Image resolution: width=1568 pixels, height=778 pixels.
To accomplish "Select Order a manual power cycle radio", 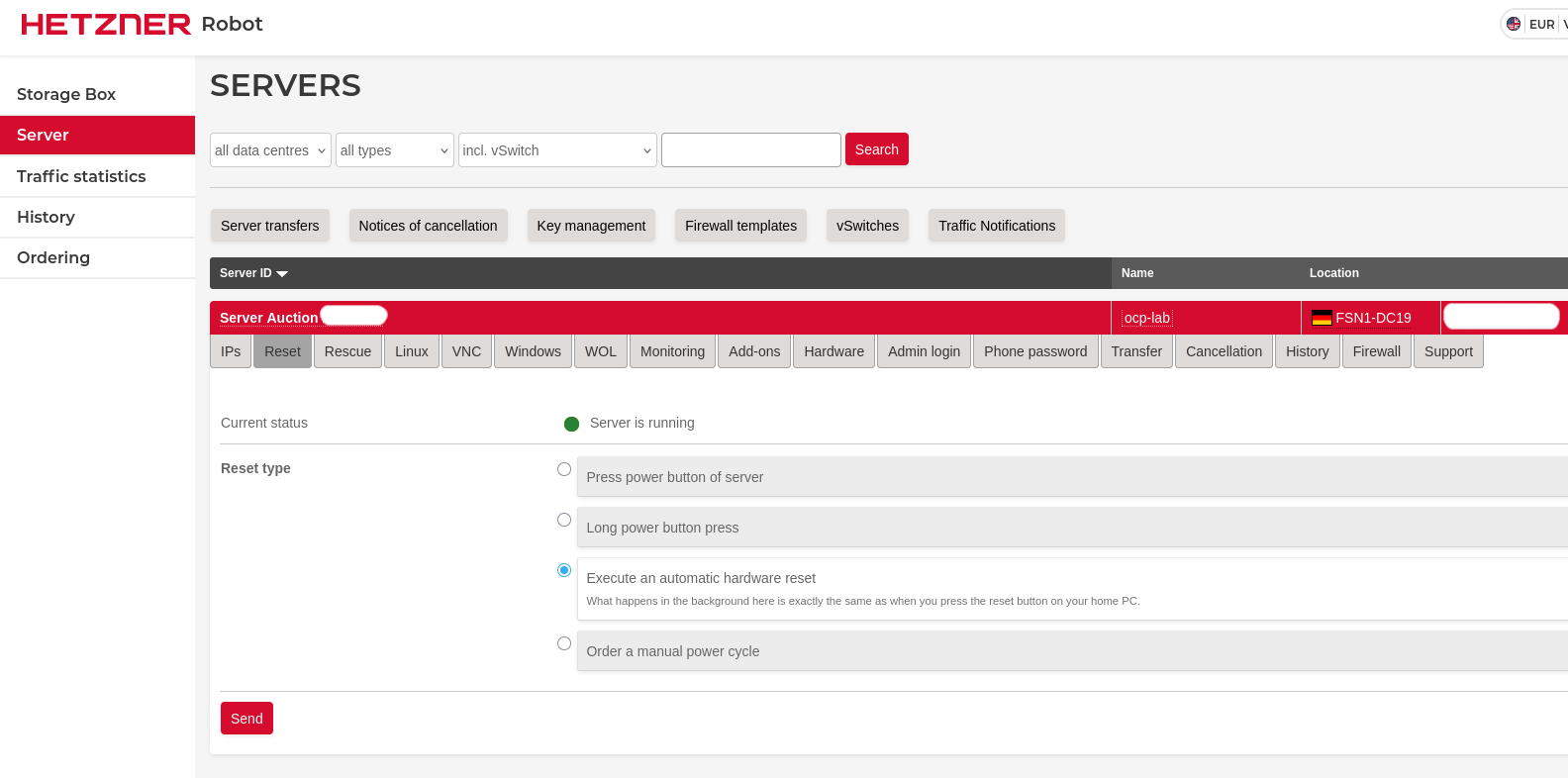I will 564,643.
